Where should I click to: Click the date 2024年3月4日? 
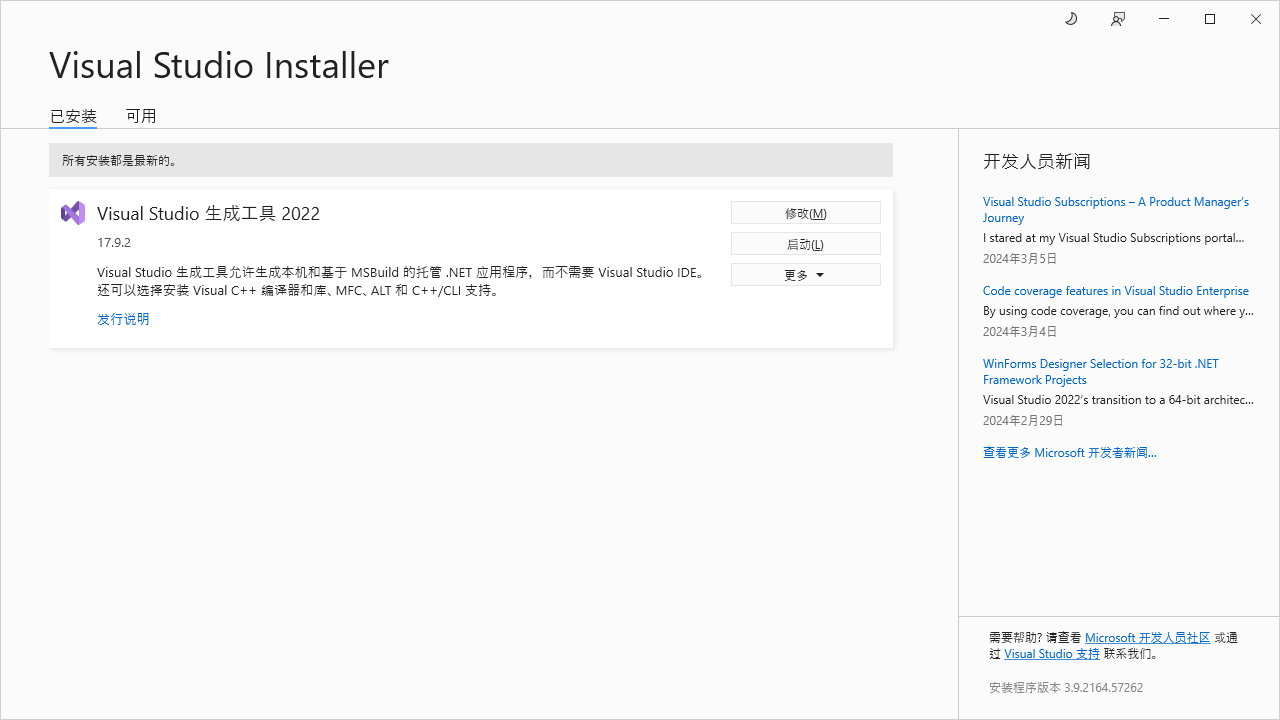pyautogui.click(x=1020, y=332)
